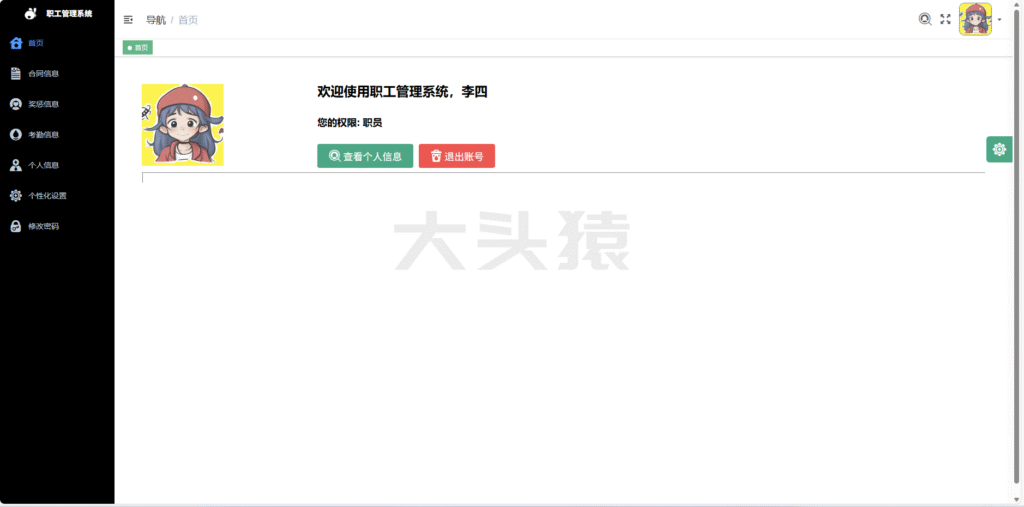Click the document icon beside 合同信息

pos(16,74)
